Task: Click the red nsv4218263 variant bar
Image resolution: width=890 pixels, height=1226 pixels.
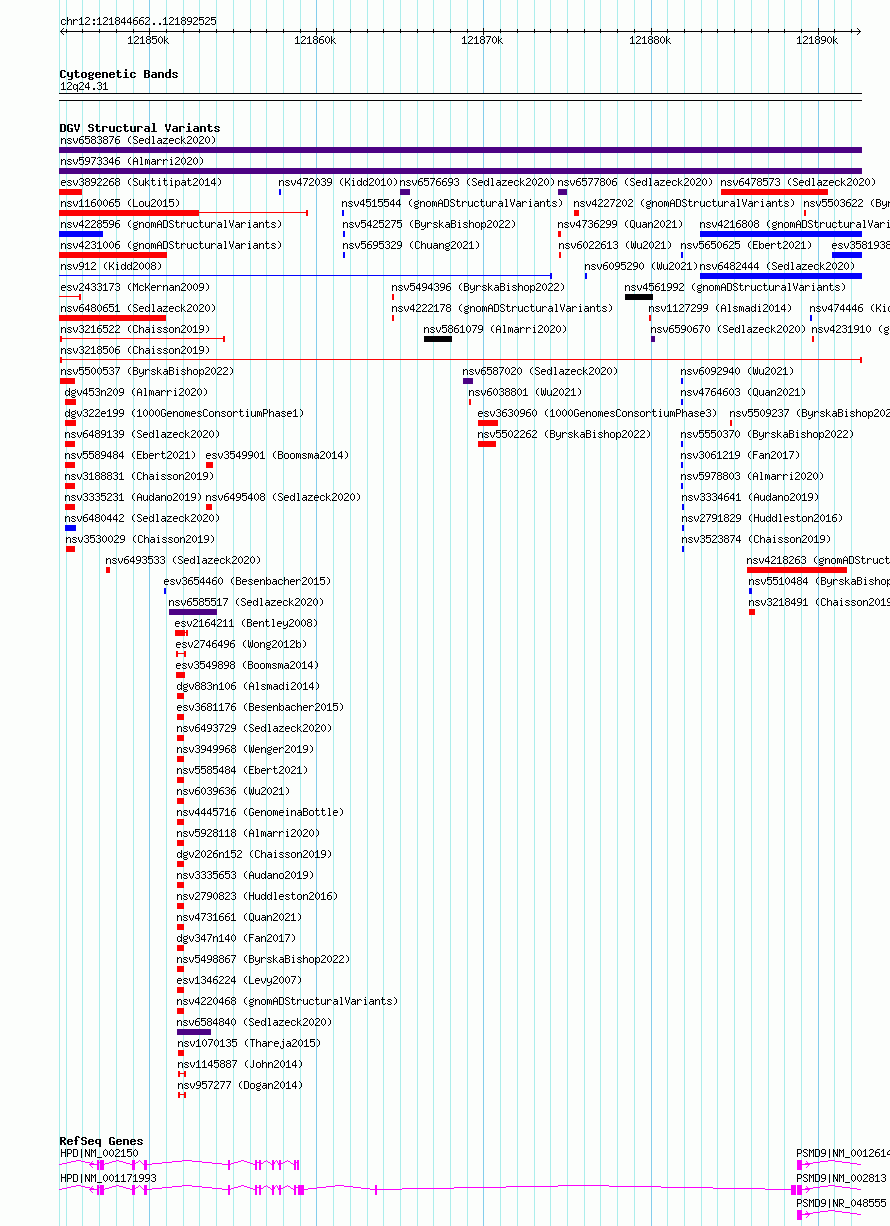Action: (x=797, y=570)
